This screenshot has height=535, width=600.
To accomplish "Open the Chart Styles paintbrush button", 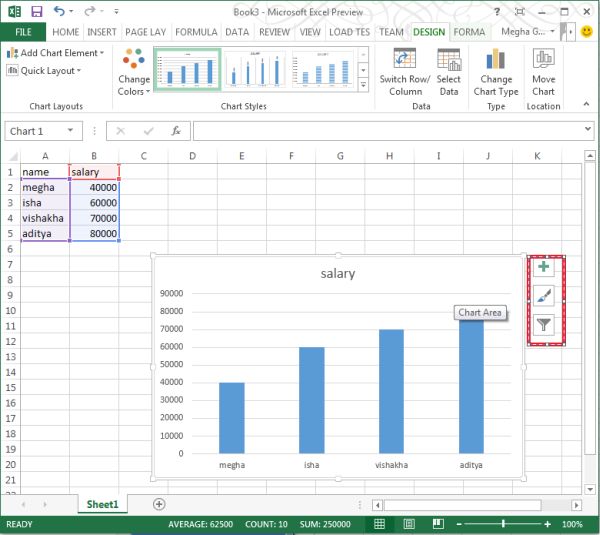I will 544,295.
